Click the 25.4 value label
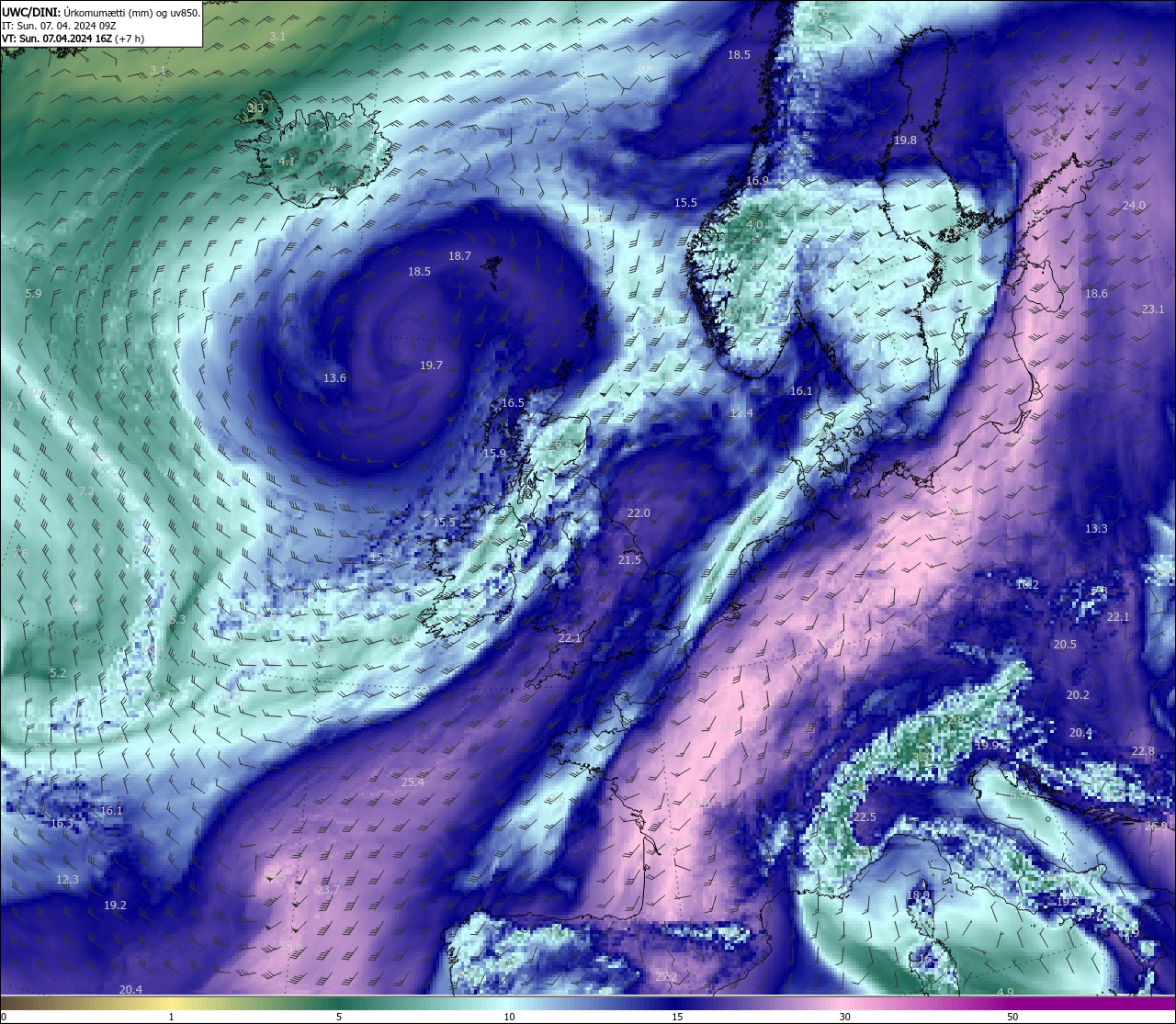The width and height of the screenshot is (1176, 1024). 413,782
